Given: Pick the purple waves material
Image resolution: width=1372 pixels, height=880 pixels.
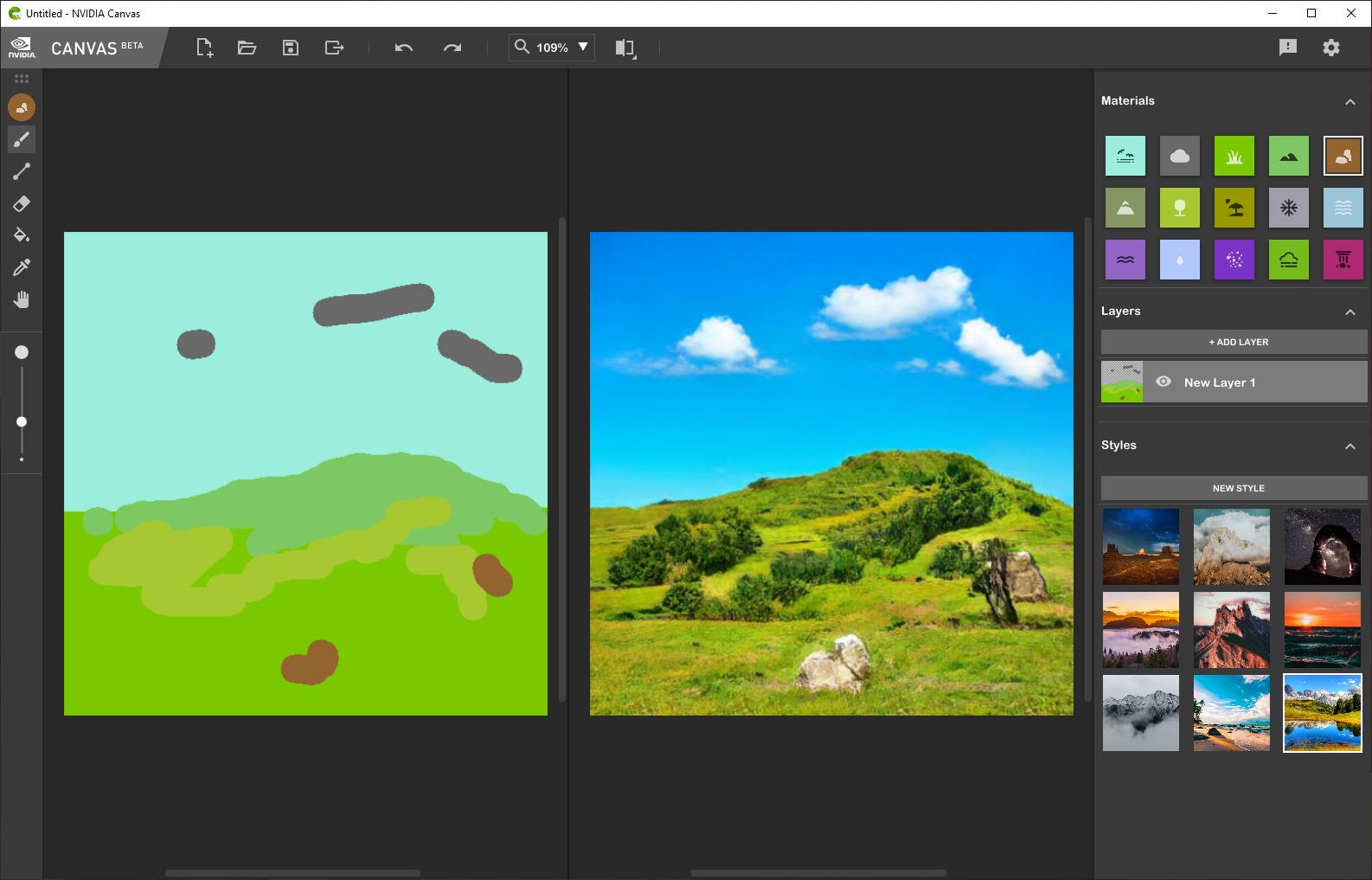Looking at the screenshot, I should click(x=1125, y=260).
